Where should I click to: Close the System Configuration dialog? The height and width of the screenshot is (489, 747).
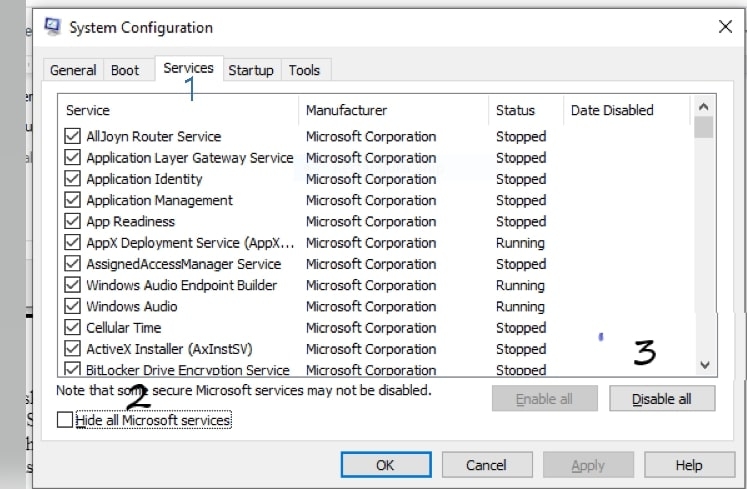click(x=725, y=27)
